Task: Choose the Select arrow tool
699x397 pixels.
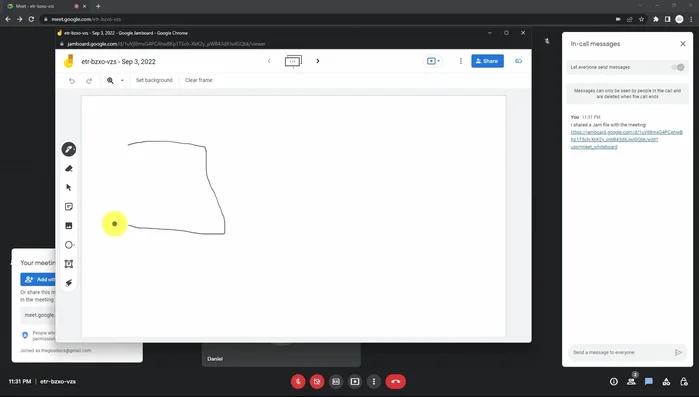Action: tap(69, 188)
